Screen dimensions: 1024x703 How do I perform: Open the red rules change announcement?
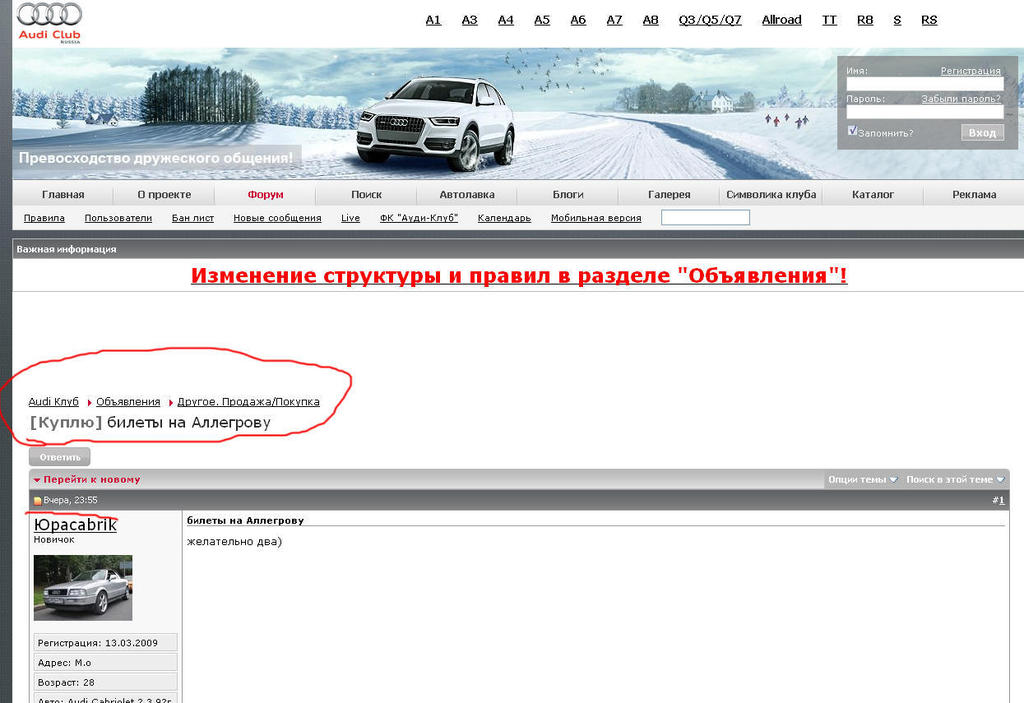519,275
